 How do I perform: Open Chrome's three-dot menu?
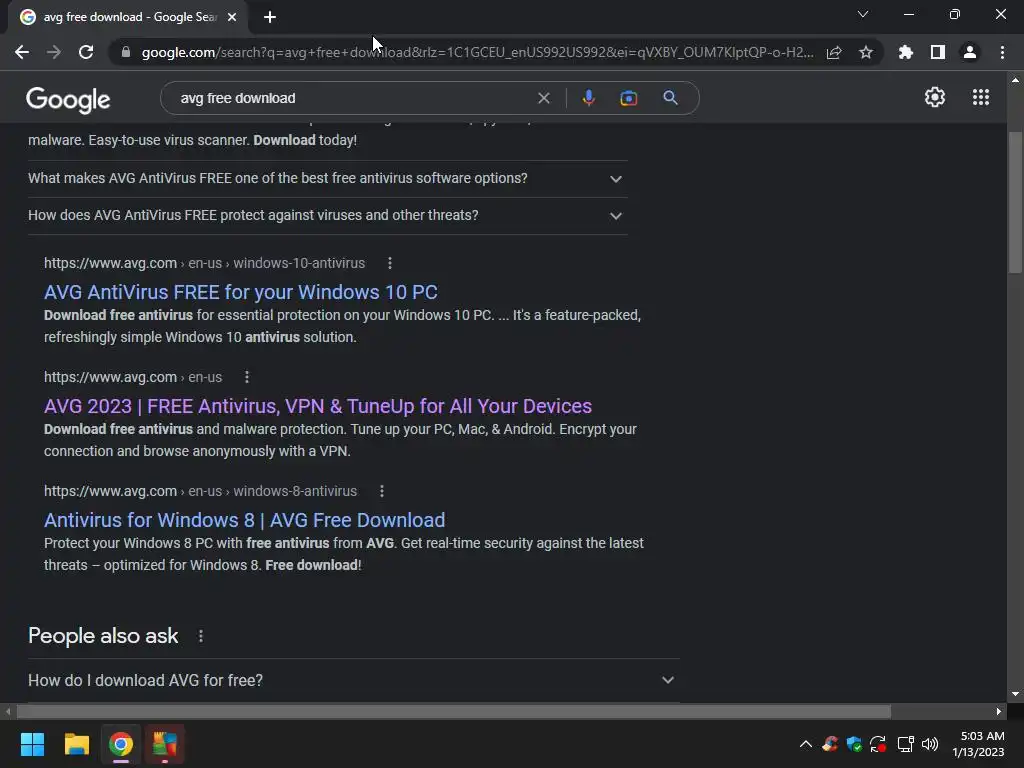click(x=1002, y=52)
